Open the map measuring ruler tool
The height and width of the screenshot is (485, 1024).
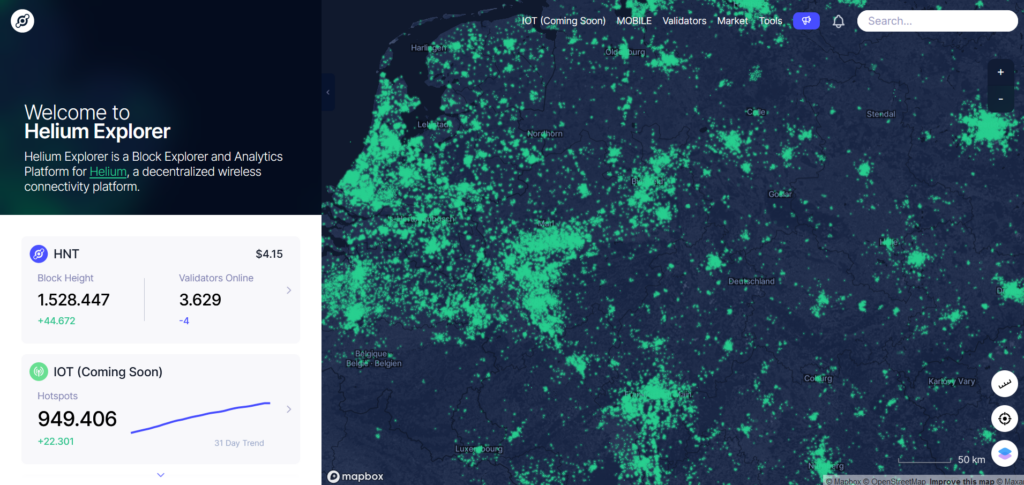click(1004, 383)
